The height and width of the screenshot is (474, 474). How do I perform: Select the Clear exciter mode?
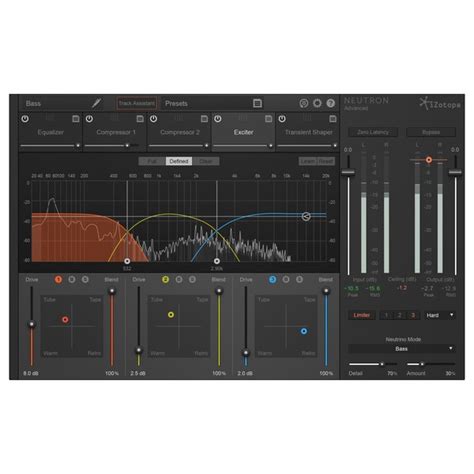coord(206,161)
